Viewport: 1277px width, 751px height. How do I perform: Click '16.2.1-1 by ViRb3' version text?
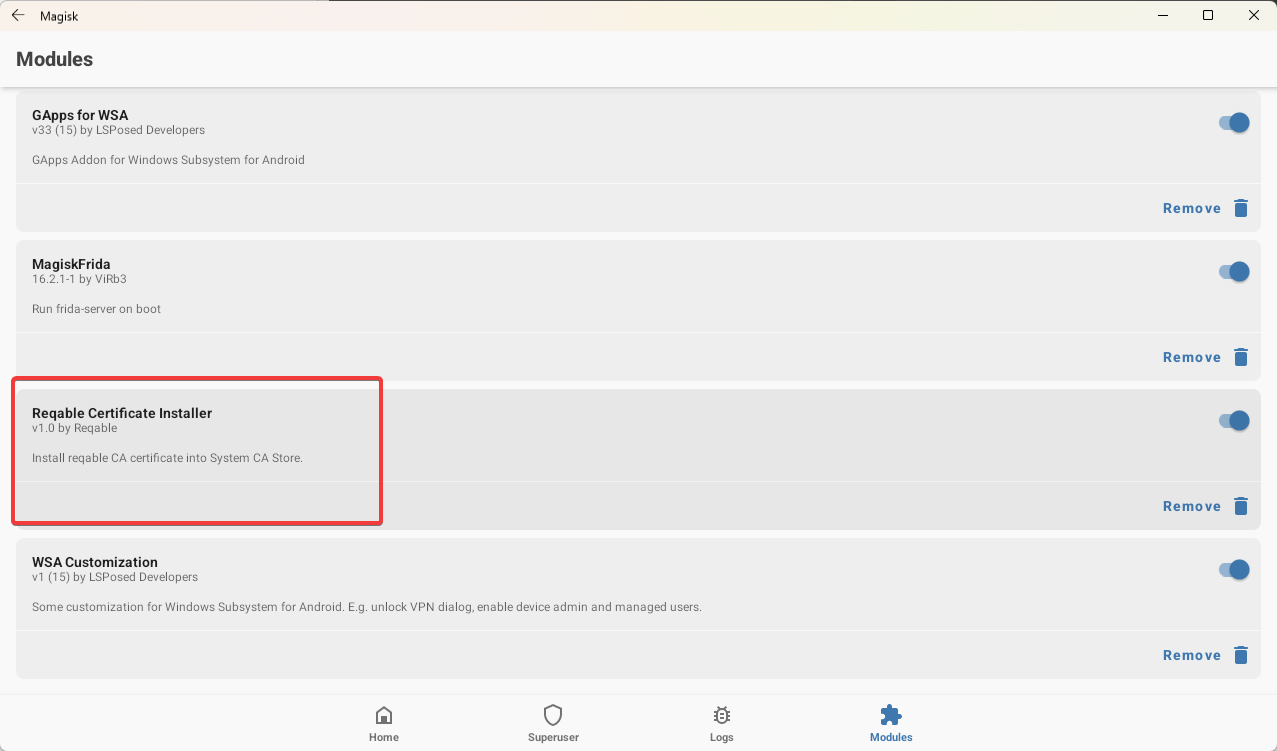point(79,279)
